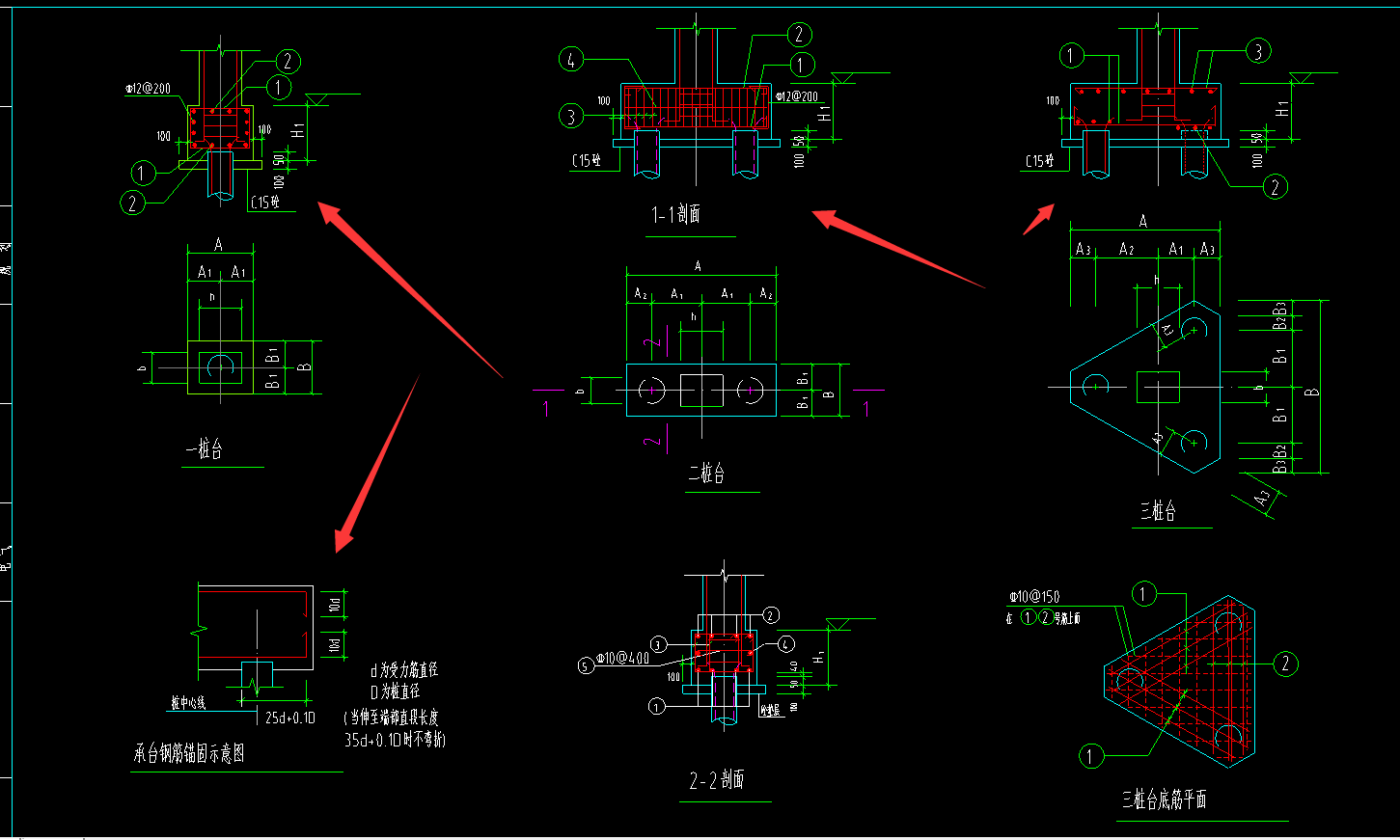Click the '35d+0.1D时不弯折' note line

tap(396, 740)
